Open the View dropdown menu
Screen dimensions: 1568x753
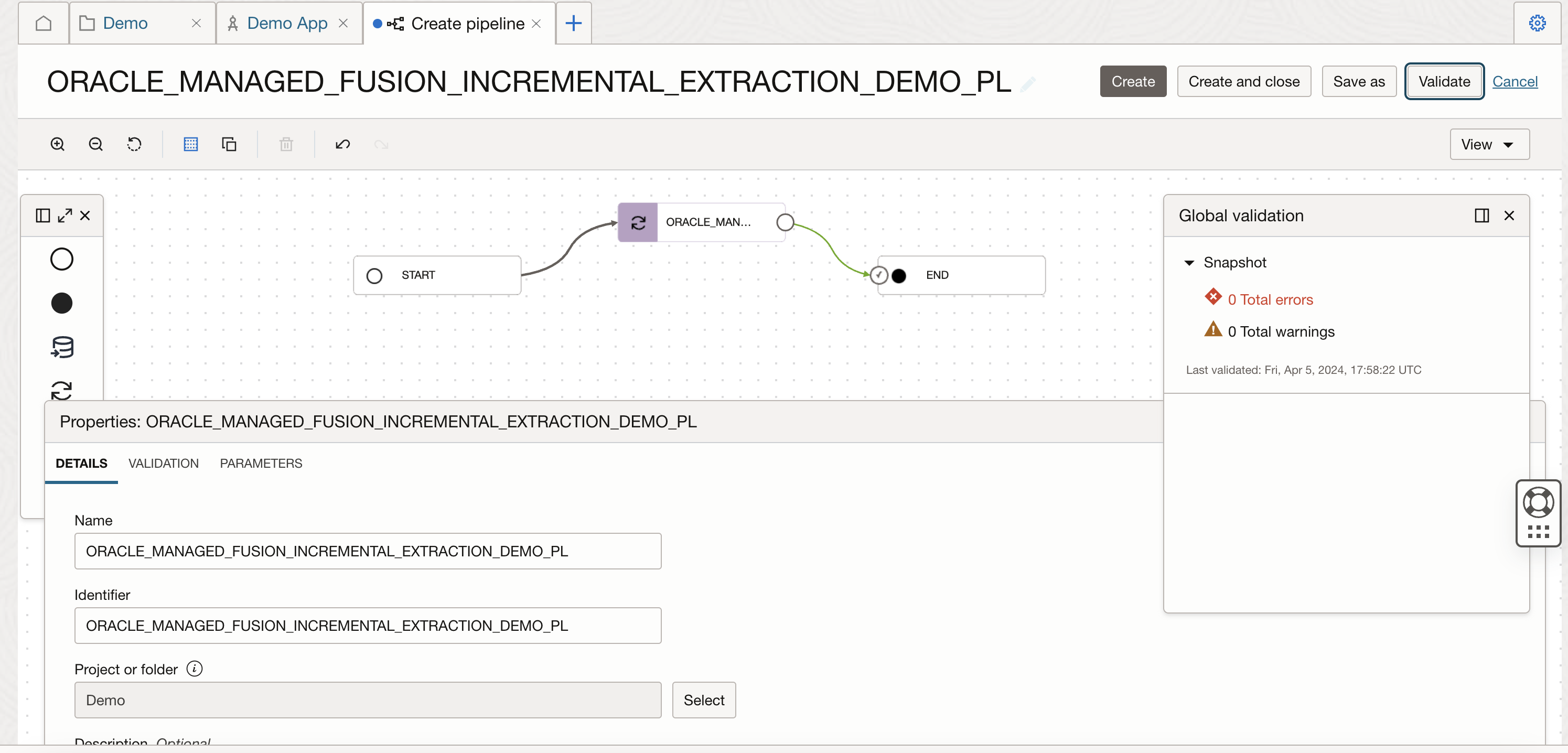click(x=1489, y=144)
